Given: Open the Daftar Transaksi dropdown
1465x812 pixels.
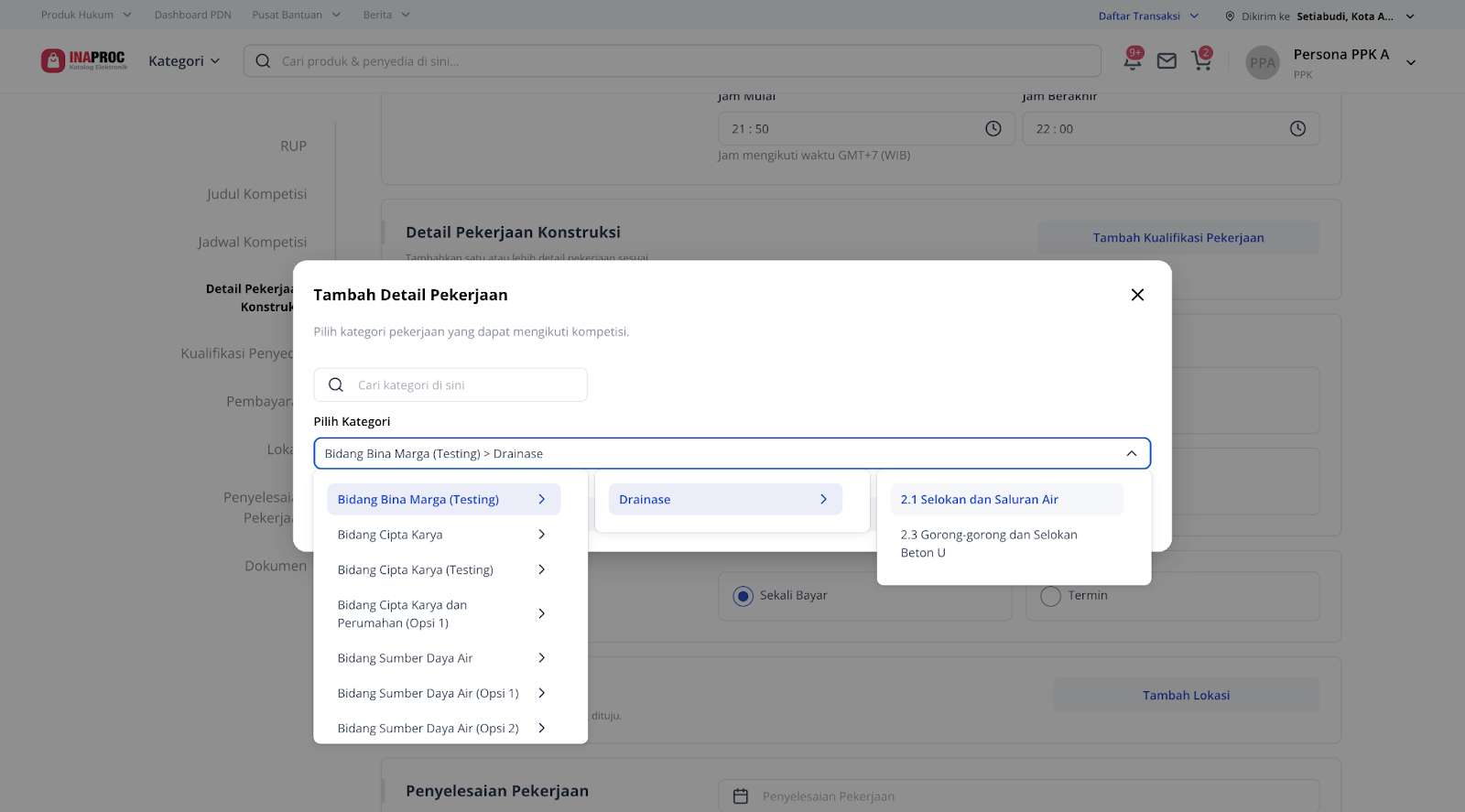Looking at the screenshot, I should [x=1148, y=16].
